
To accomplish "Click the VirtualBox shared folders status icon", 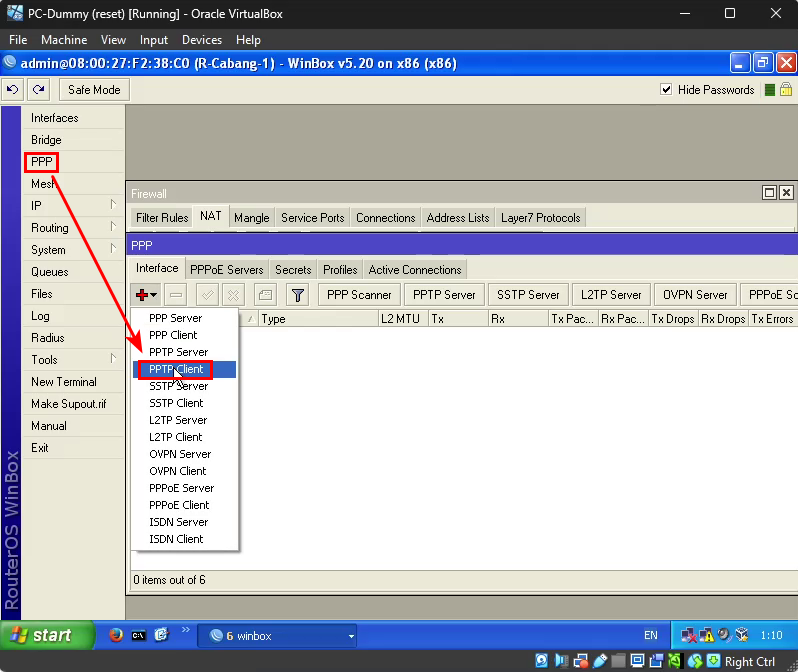I will point(618,661).
